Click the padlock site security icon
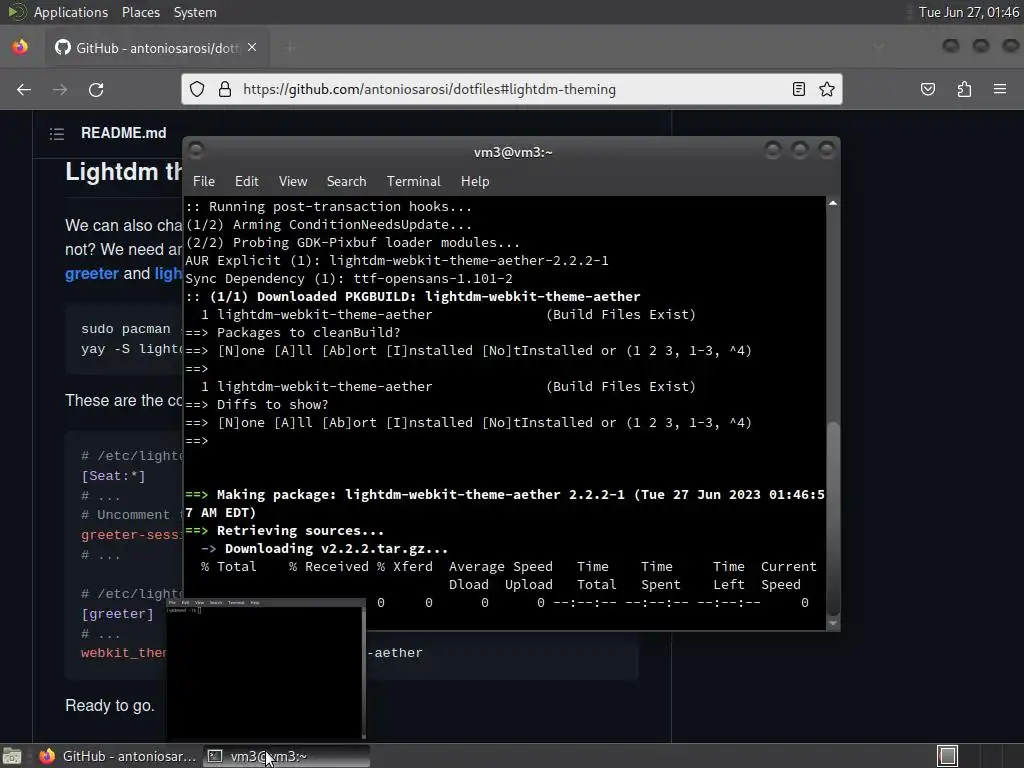 [x=225, y=89]
